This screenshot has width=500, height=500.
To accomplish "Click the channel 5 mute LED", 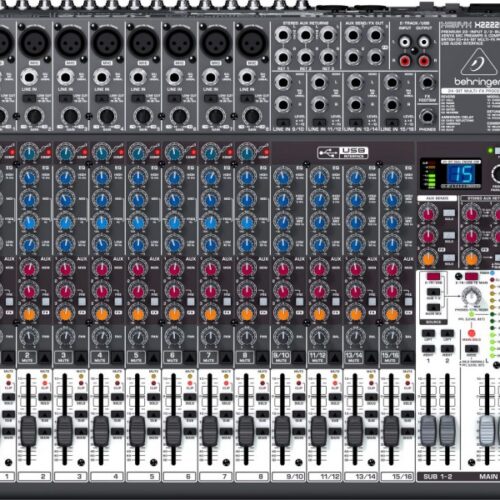I will pyautogui.click(x=154, y=376).
